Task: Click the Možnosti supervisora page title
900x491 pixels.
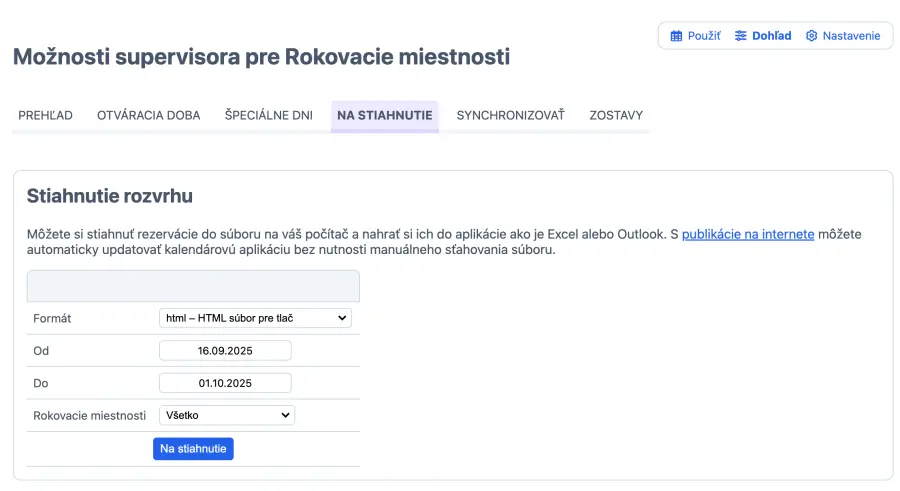Action: point(261,57)
